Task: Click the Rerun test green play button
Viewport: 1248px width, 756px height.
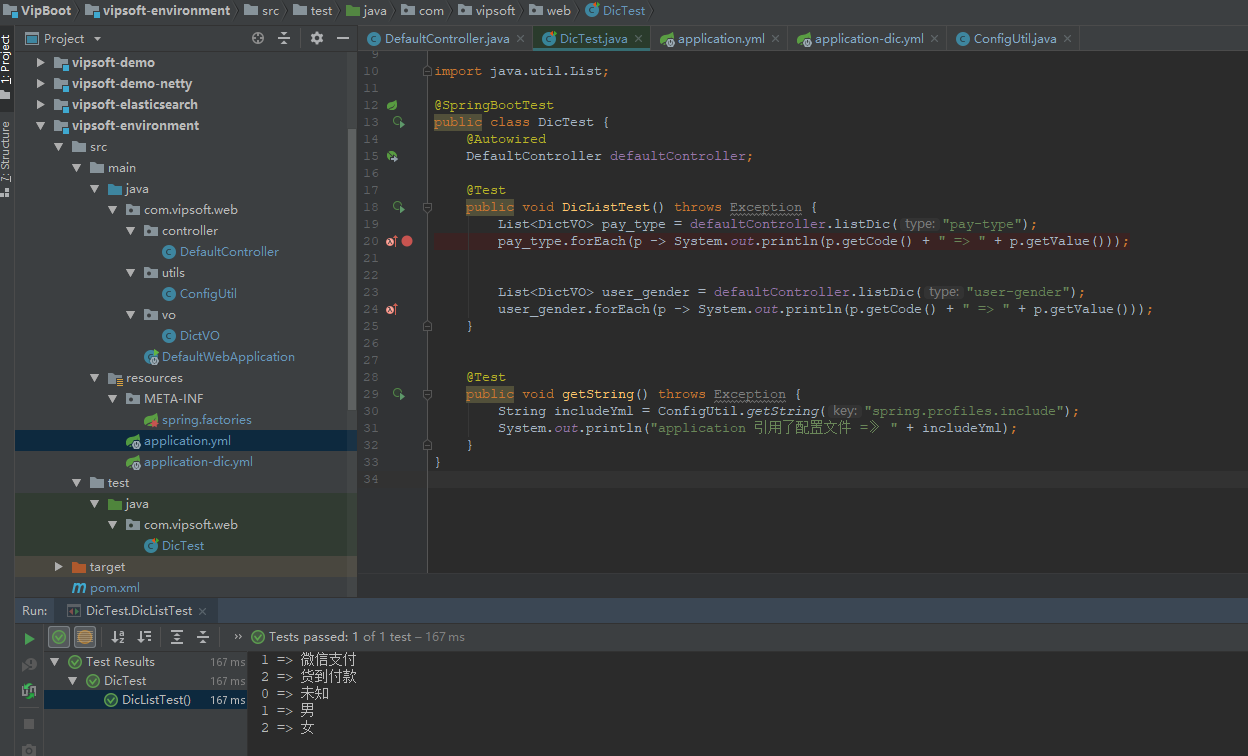Action: [29, 637]
